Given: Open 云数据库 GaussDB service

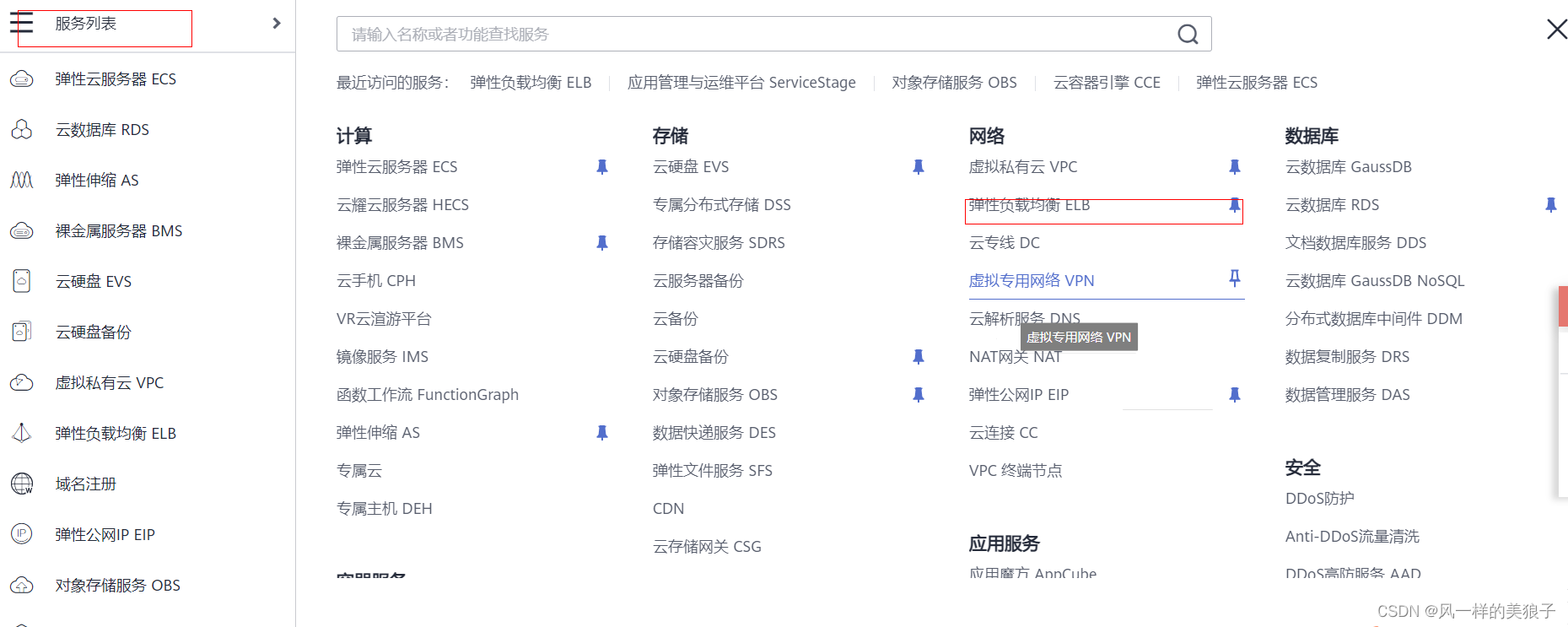Looking at the screenshot, I should pyautogui.click(x=1349, y=167).
